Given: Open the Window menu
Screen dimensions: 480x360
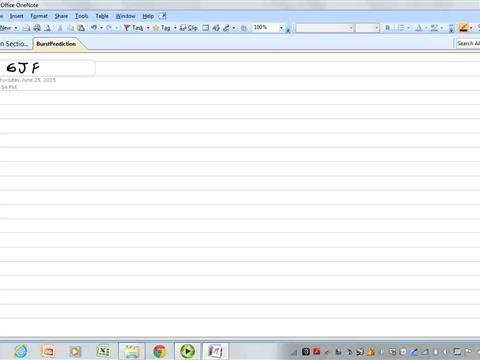Looking at the screenshot, I should (x=125, y=16).
